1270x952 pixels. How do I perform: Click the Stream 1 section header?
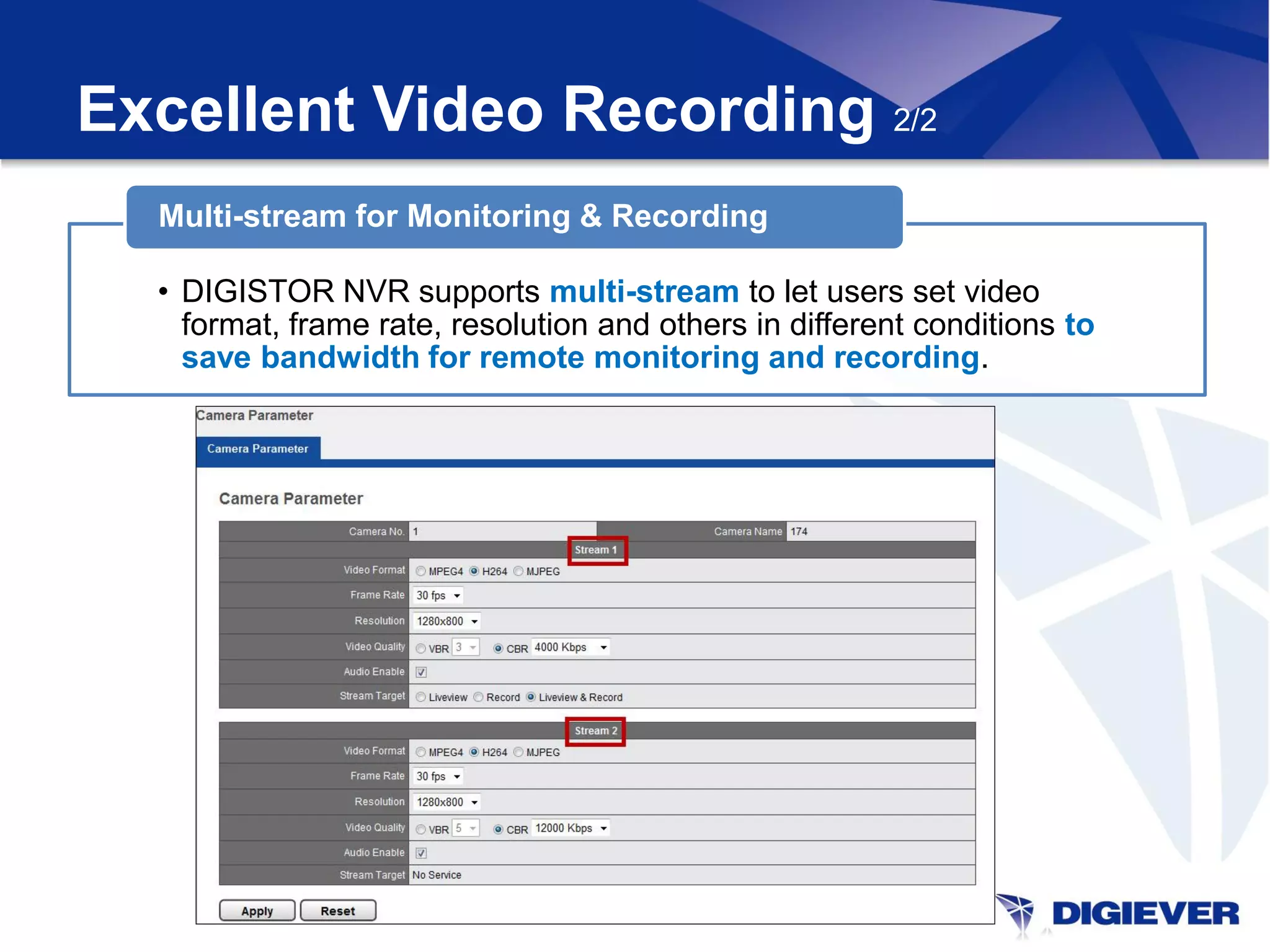[x=597, y=550]
